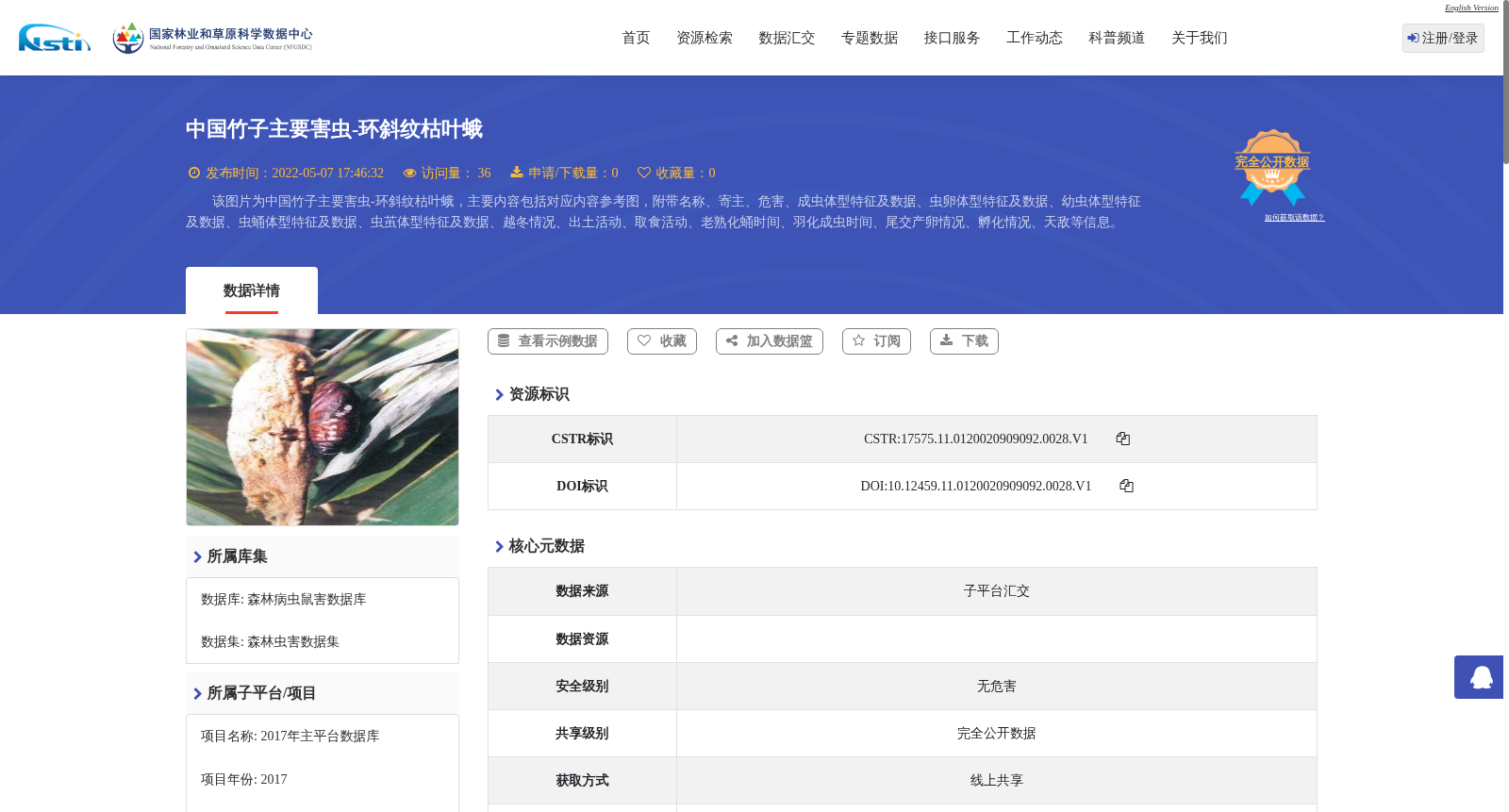The image size is (1509, 812).
Task: Select the 数据详情 tab
Action: pos(252,290)
